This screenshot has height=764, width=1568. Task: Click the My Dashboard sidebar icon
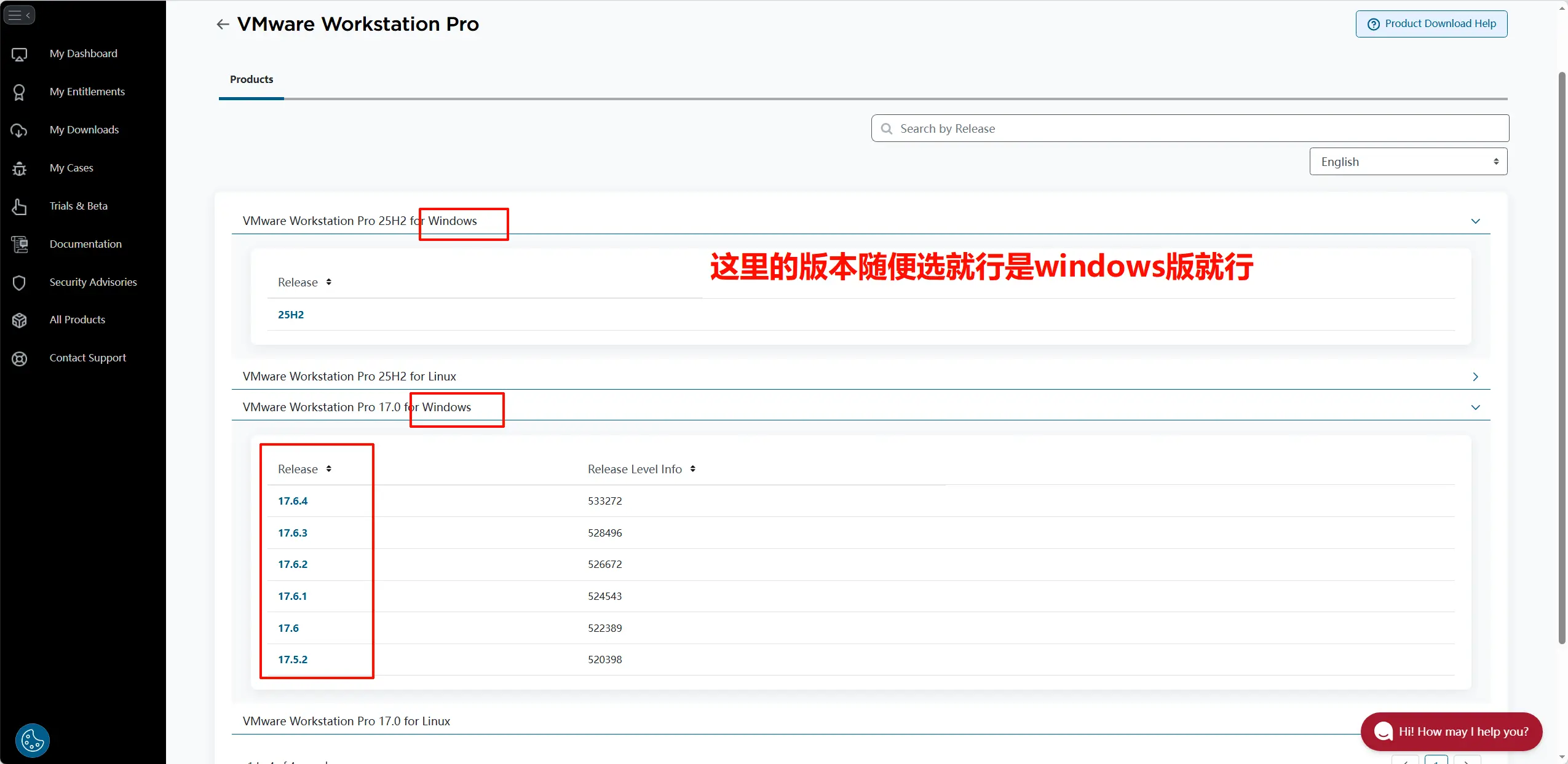tap(19, 54)
